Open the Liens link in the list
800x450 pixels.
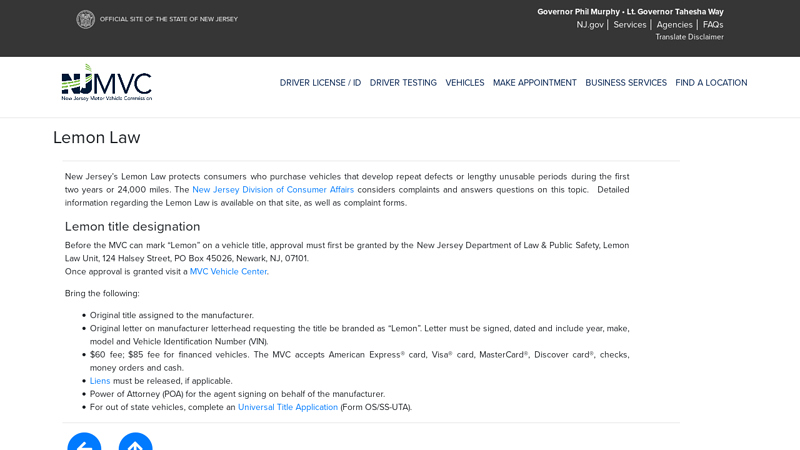100,381
